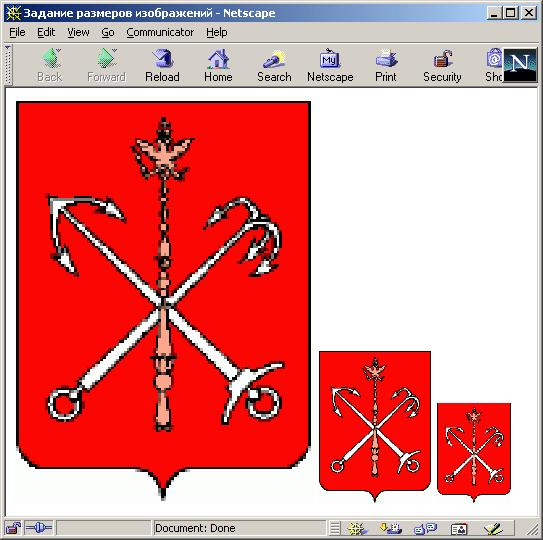This screenshot has width=543, height=540.
Task: Open the Composer icon in the status bar
Action: point(493,528)
